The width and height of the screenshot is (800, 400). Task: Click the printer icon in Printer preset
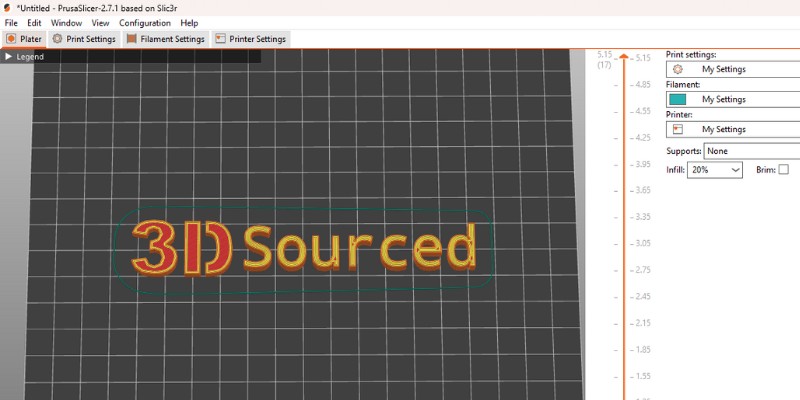coord(678,130)
